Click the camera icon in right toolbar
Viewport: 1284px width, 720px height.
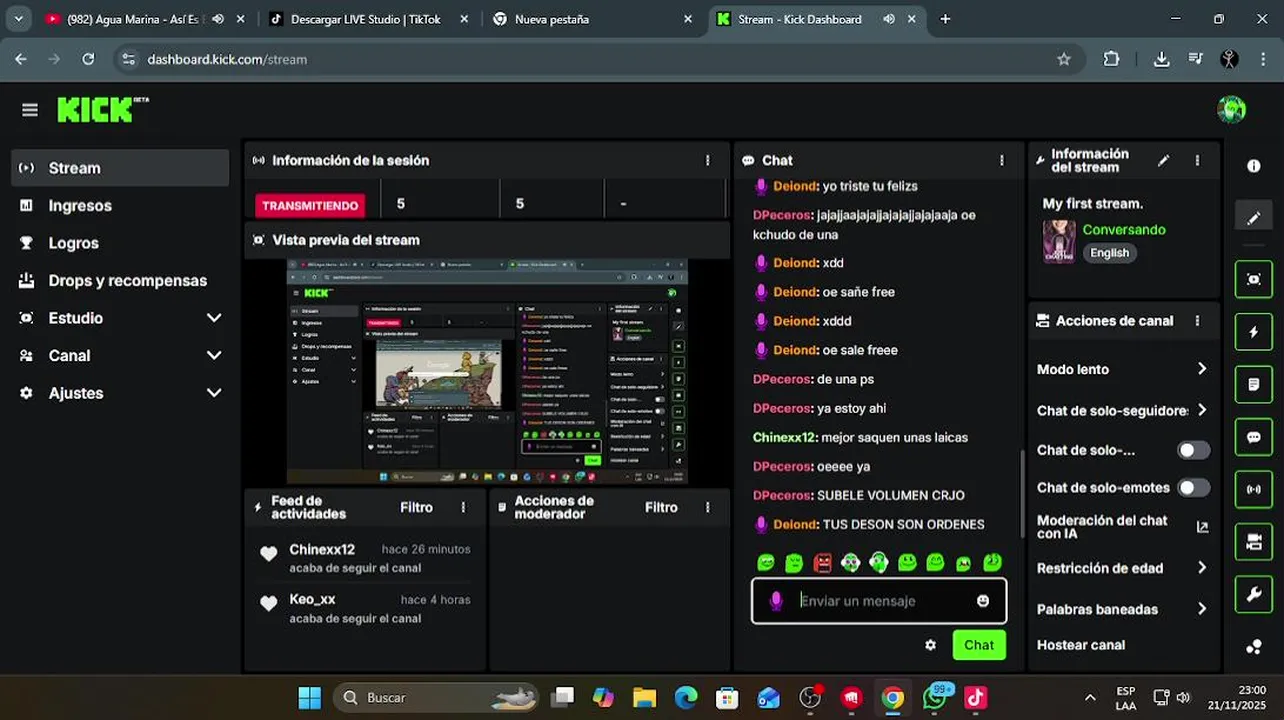point(1254,542)
